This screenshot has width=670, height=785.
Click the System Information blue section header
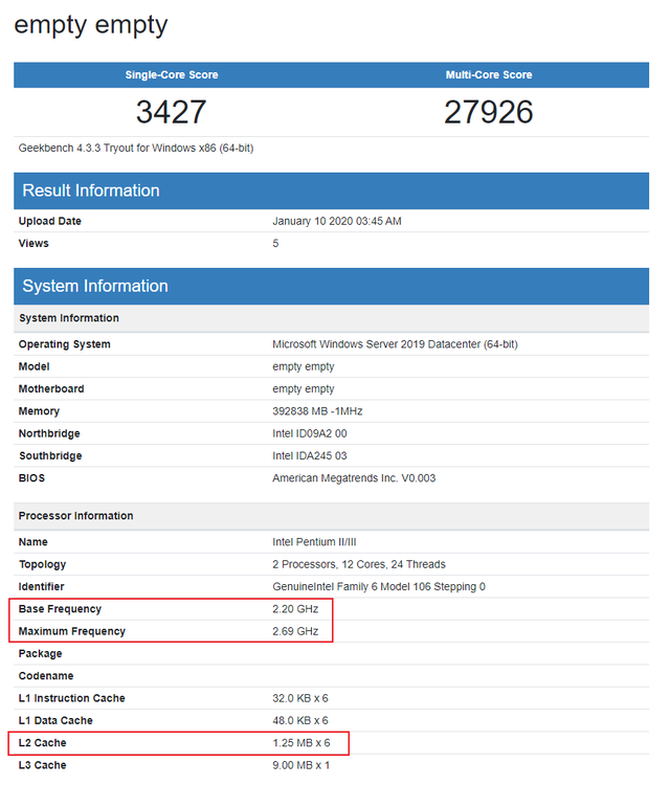[x=95, y=286]
